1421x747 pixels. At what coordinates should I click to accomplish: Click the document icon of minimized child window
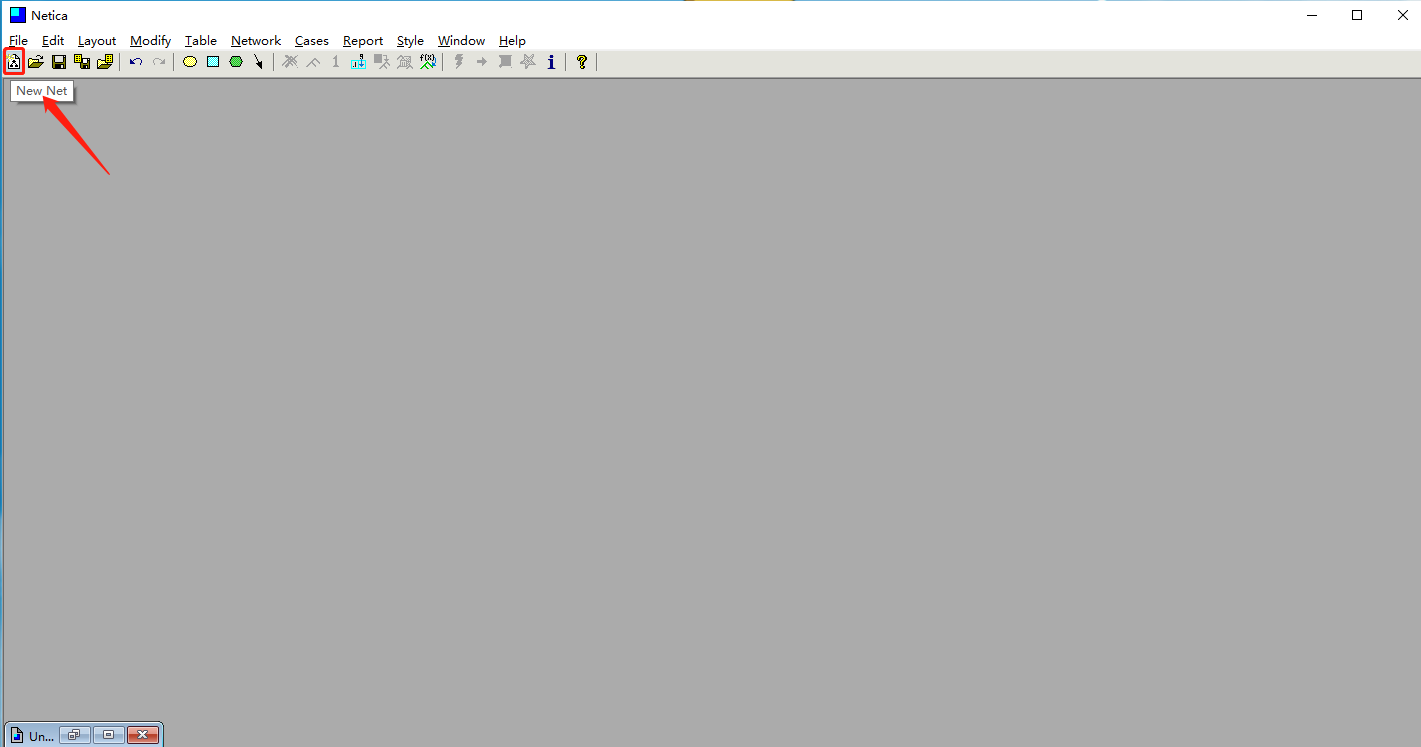click(17, 735)
